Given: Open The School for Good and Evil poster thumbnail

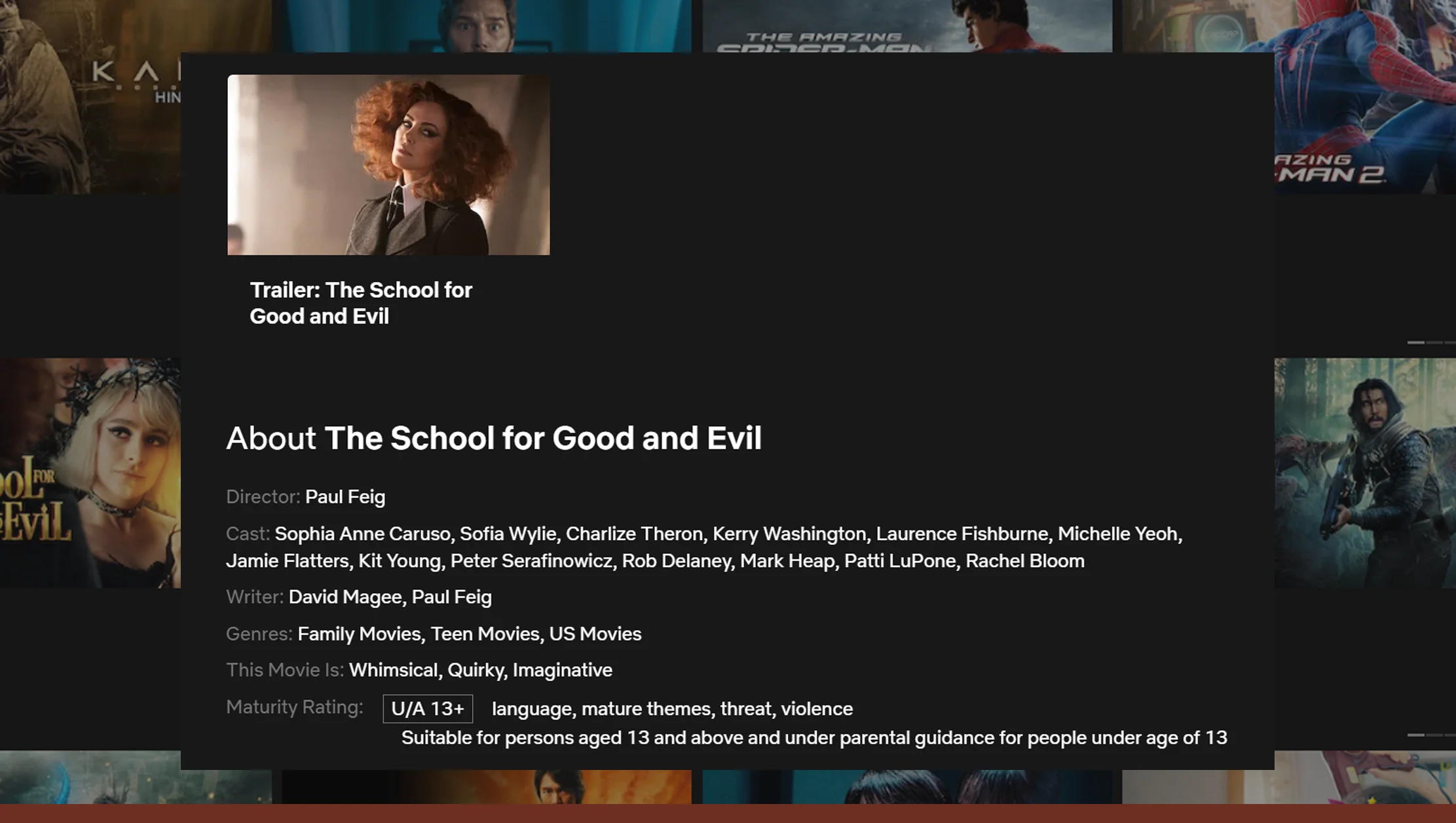Looking at the screenshot, I should (90, 473).
